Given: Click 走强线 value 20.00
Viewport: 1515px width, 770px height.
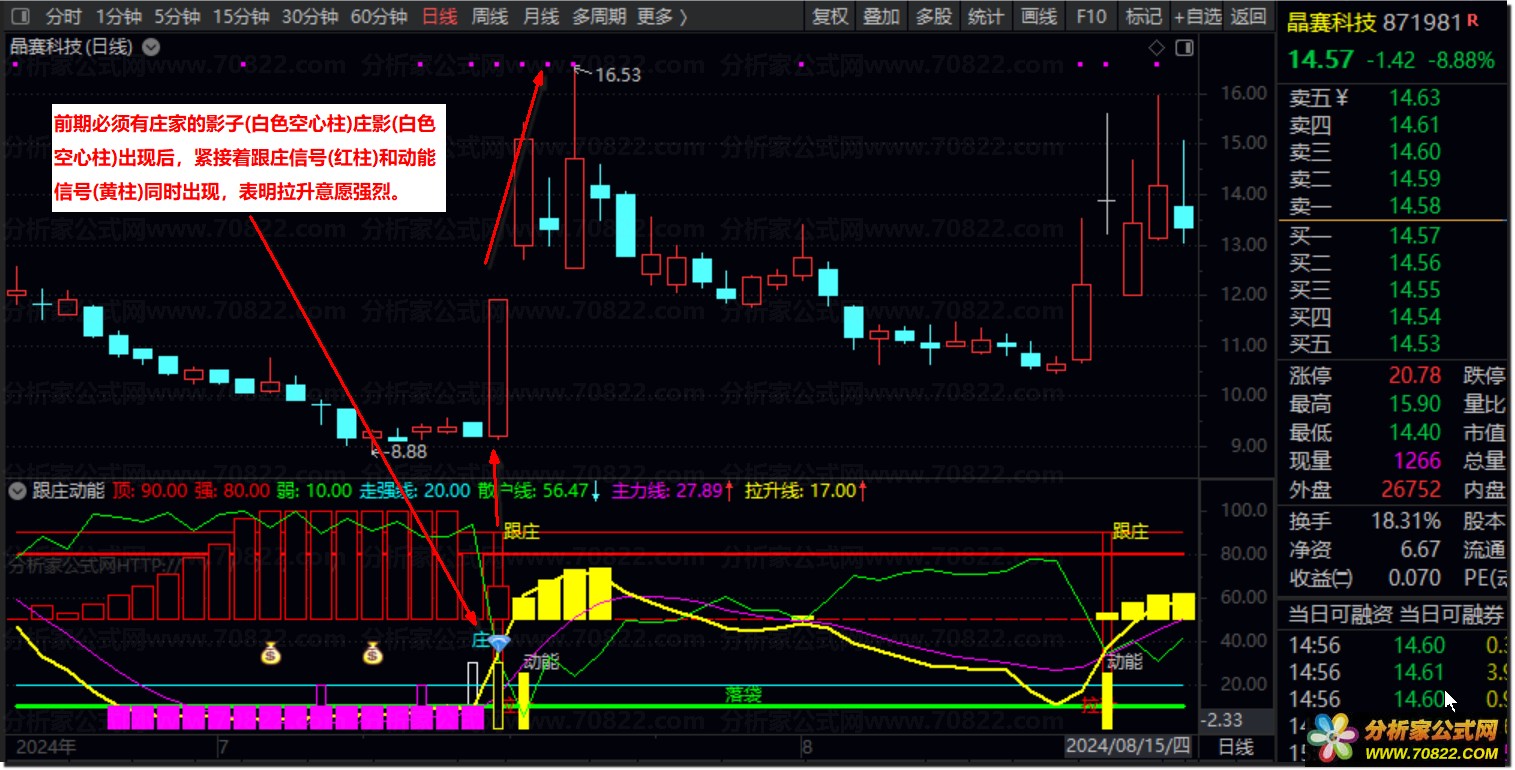Looking at the screenshot, I should [447, 490].
